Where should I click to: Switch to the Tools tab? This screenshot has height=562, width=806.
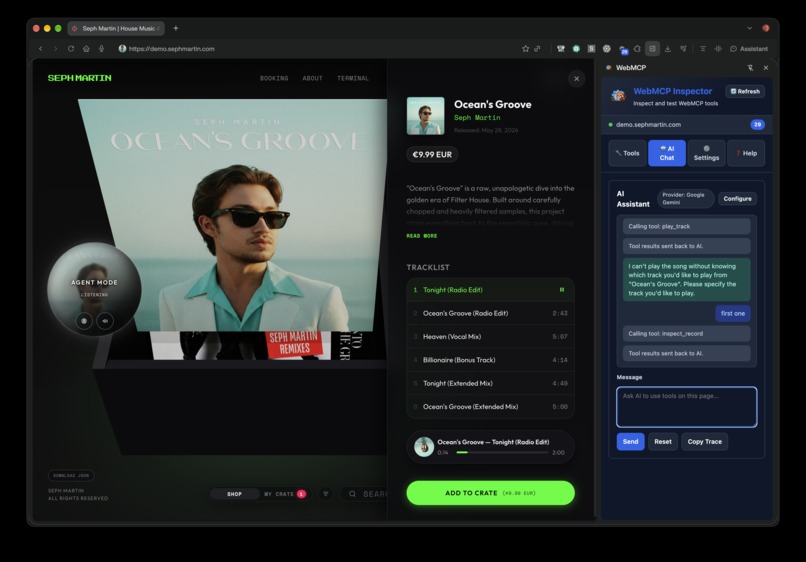(627, 153)
